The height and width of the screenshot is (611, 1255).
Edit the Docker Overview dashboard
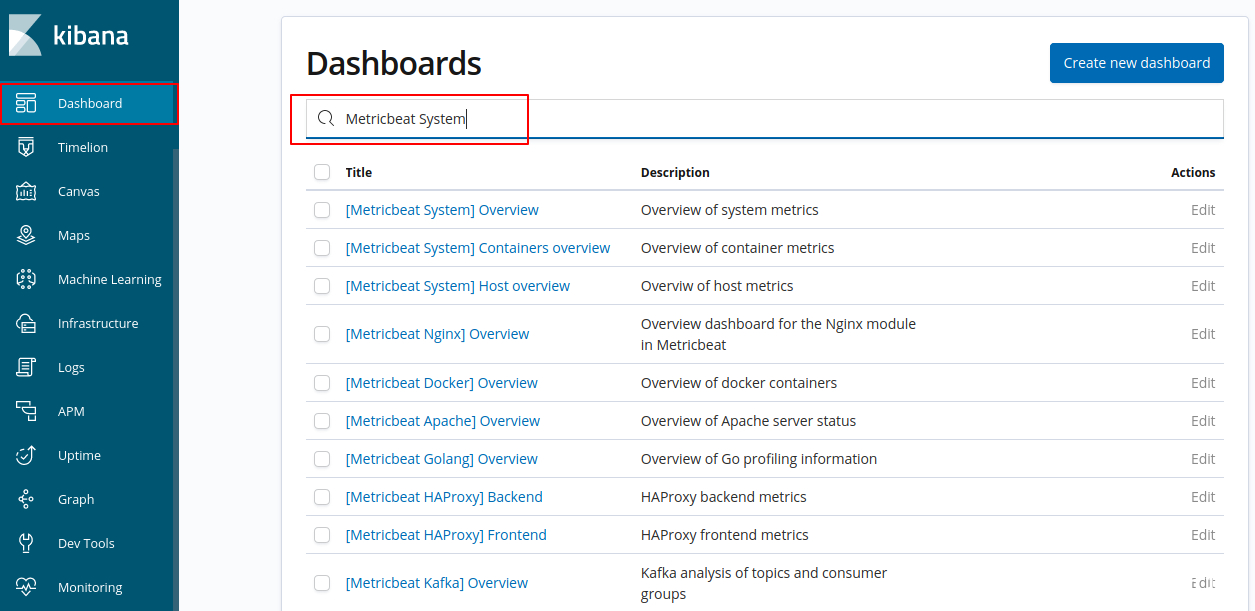click(x=1203, y=383)
